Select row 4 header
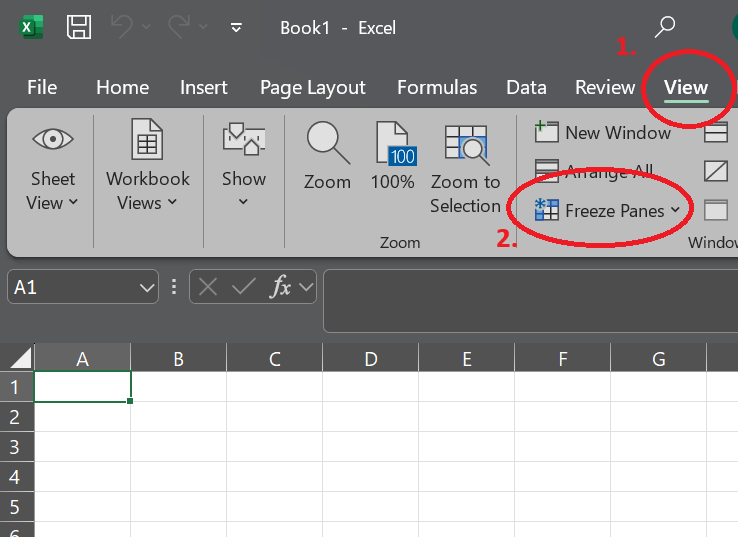 click(17, 477)
